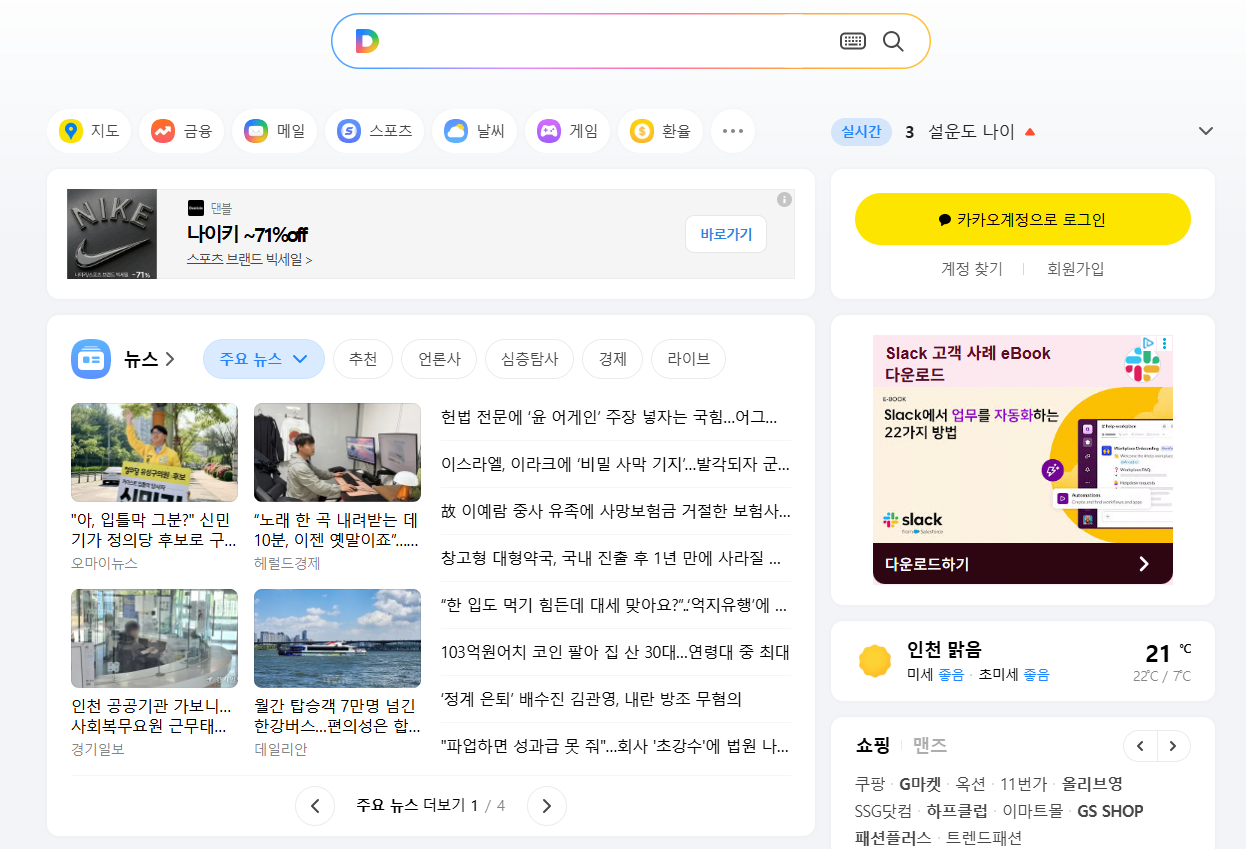The width and height of the screenshot is (1246, 849).
Task: Select the 언론사 news tab
Action: (439, 359)
